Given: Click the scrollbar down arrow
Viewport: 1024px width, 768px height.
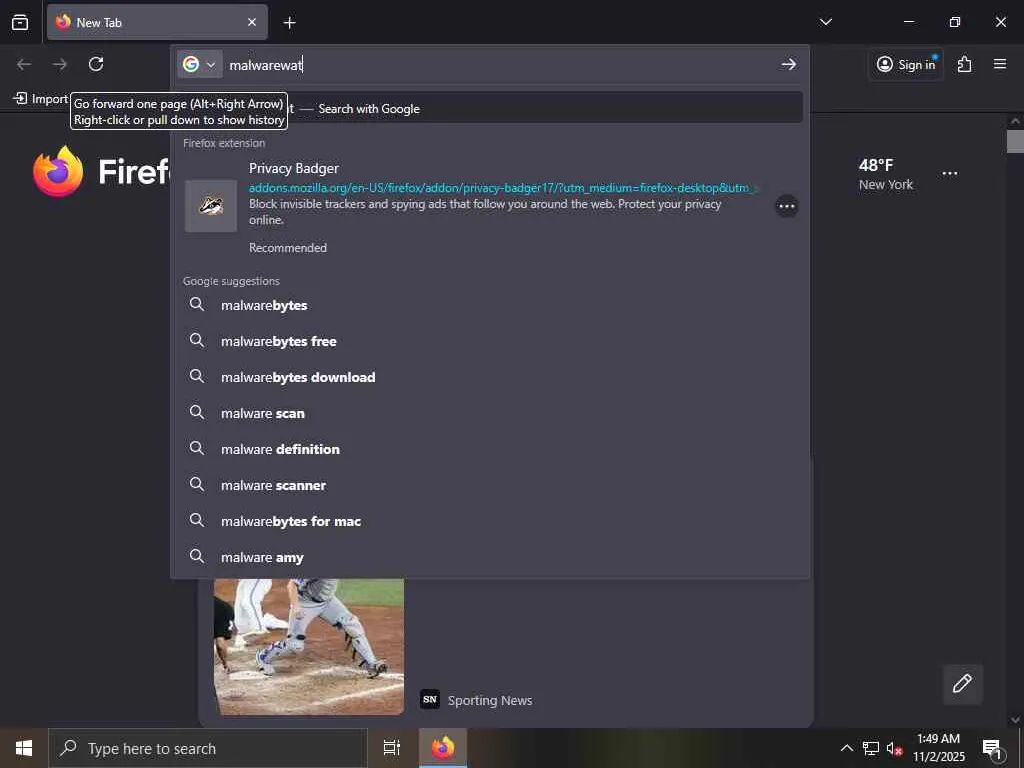Looking at the screenshot, I should click(x=1015, y=720).
